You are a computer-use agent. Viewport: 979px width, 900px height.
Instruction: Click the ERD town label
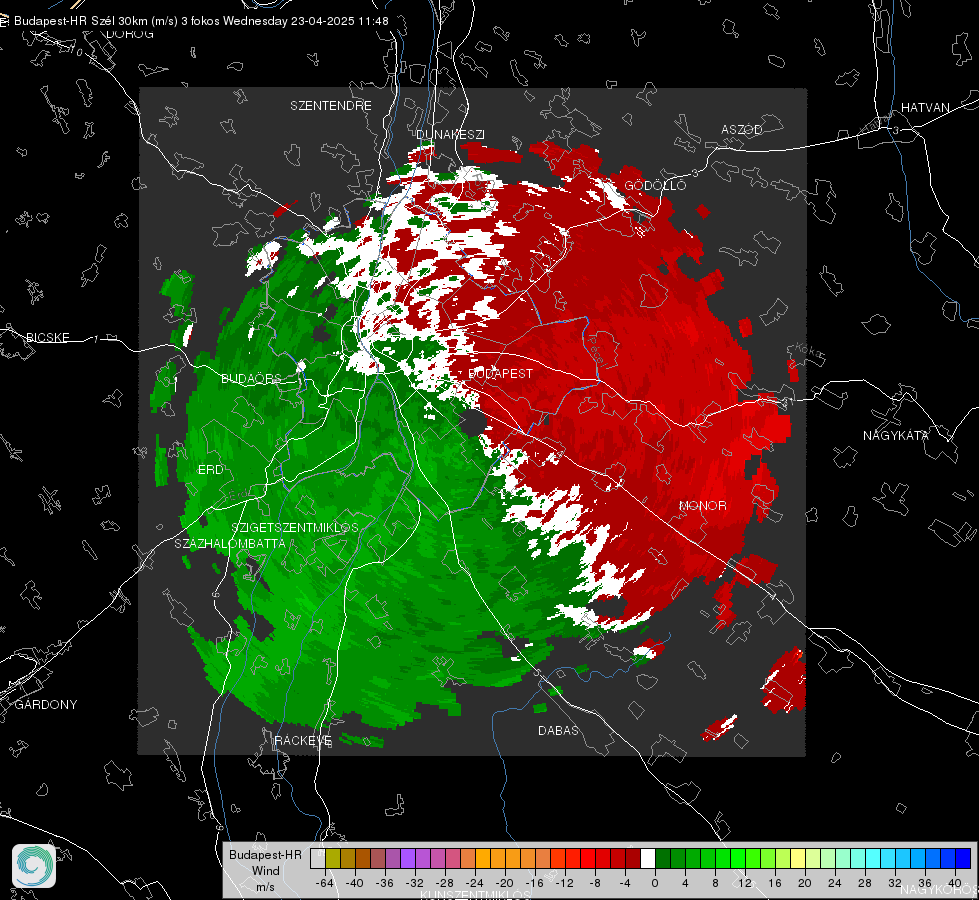tap(210, 470)
